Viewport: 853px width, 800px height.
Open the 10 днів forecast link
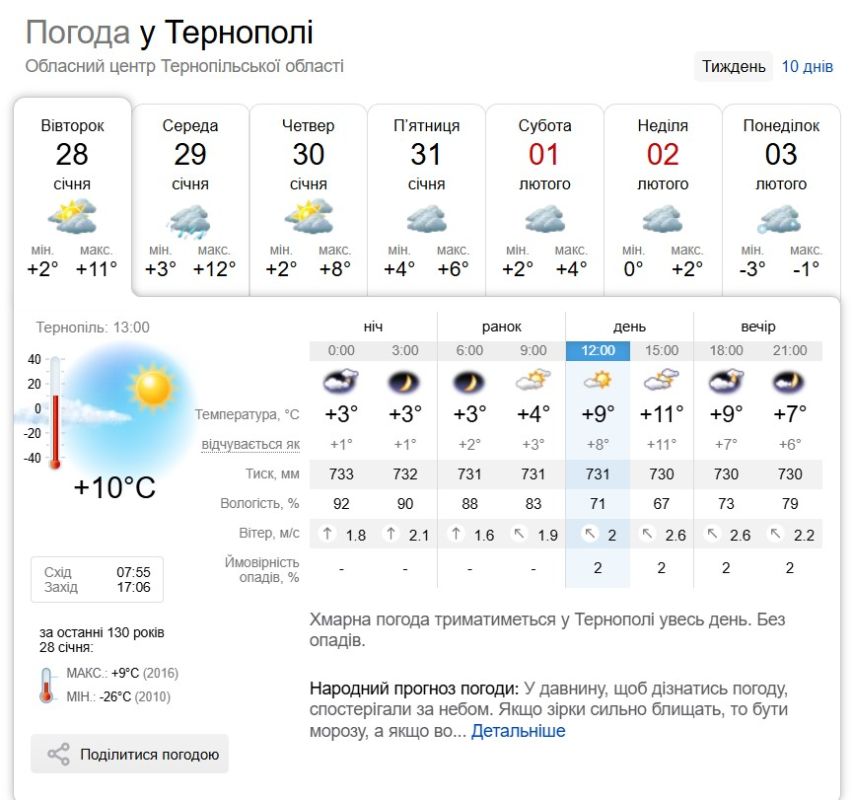coord(807,66)
